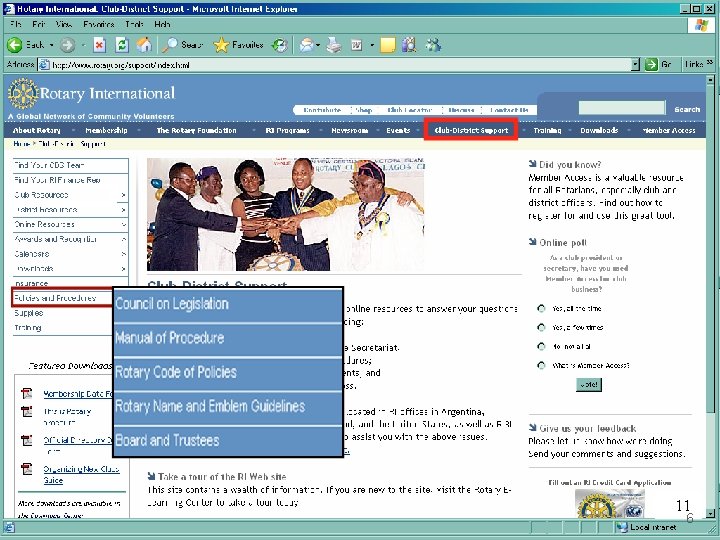This screenshot has height=540, width=720.
Task: Expand the Online Resources sidebar arrow
Action: pyautogui.click(x=123, y=225)
